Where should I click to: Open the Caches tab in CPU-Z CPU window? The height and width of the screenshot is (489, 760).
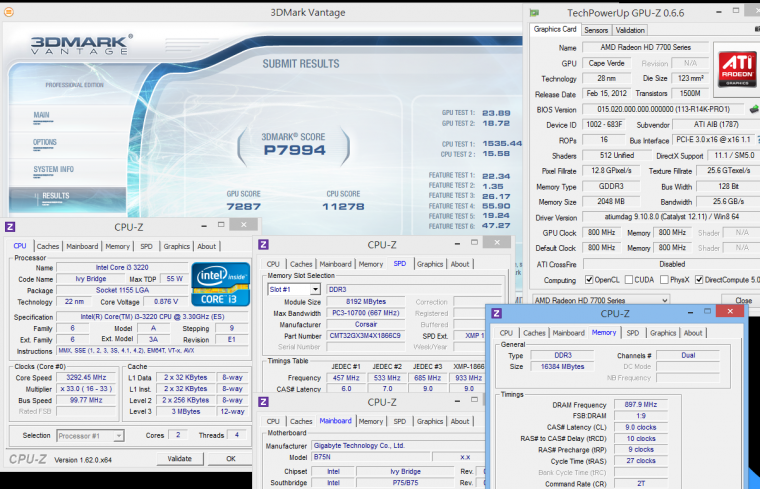coord(48,246)
